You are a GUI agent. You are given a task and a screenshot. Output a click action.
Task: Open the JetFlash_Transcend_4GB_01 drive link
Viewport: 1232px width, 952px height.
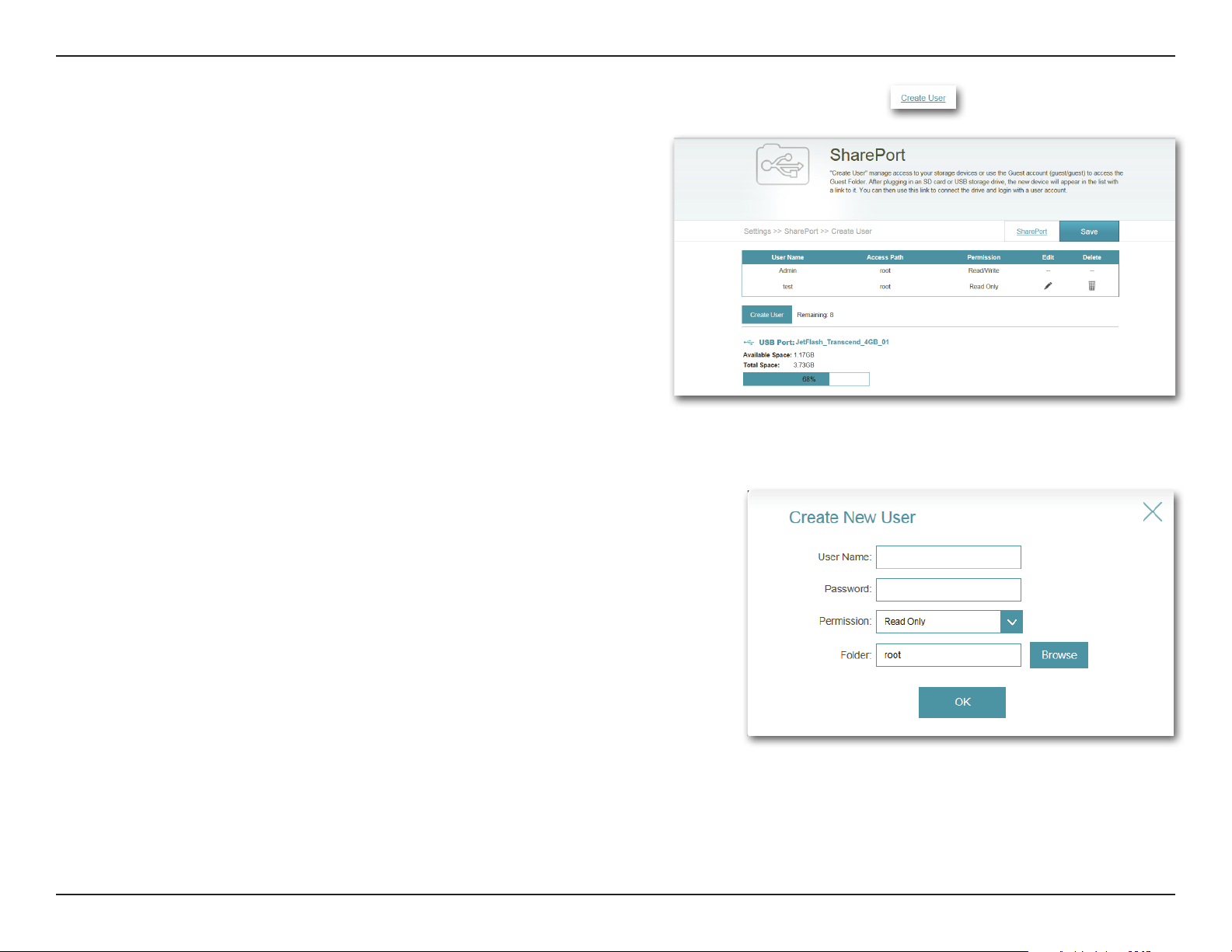[842, 342]
